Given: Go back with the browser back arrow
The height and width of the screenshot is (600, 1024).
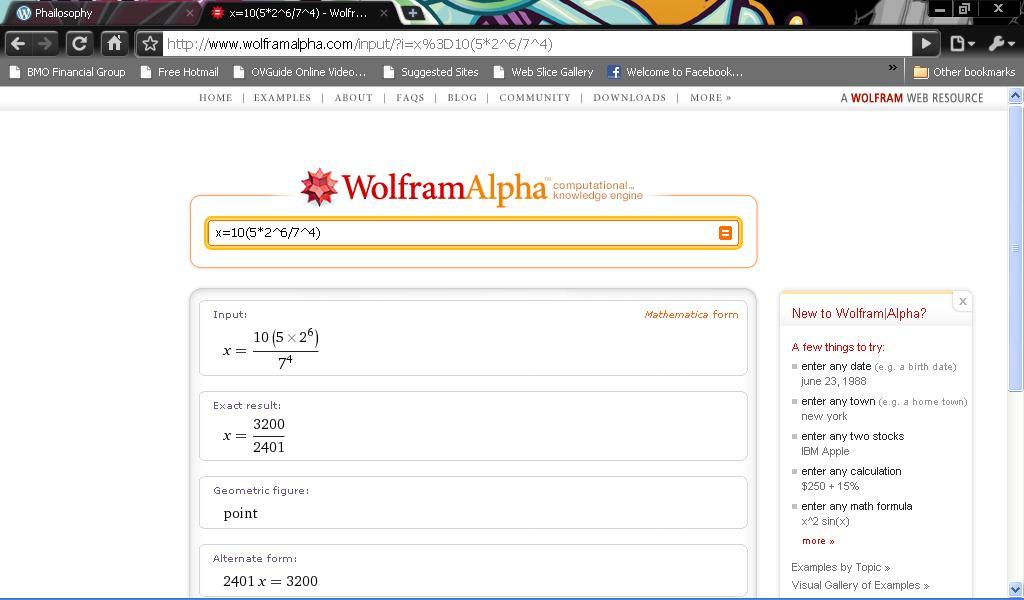Looking at the screenshot, I should tap(18, 44).
